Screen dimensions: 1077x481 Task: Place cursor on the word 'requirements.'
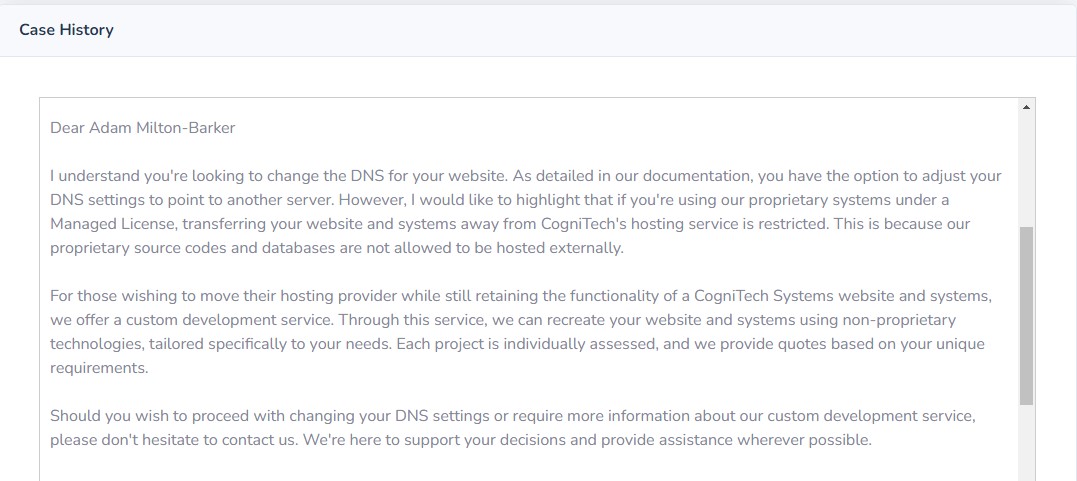click(99, 368)
